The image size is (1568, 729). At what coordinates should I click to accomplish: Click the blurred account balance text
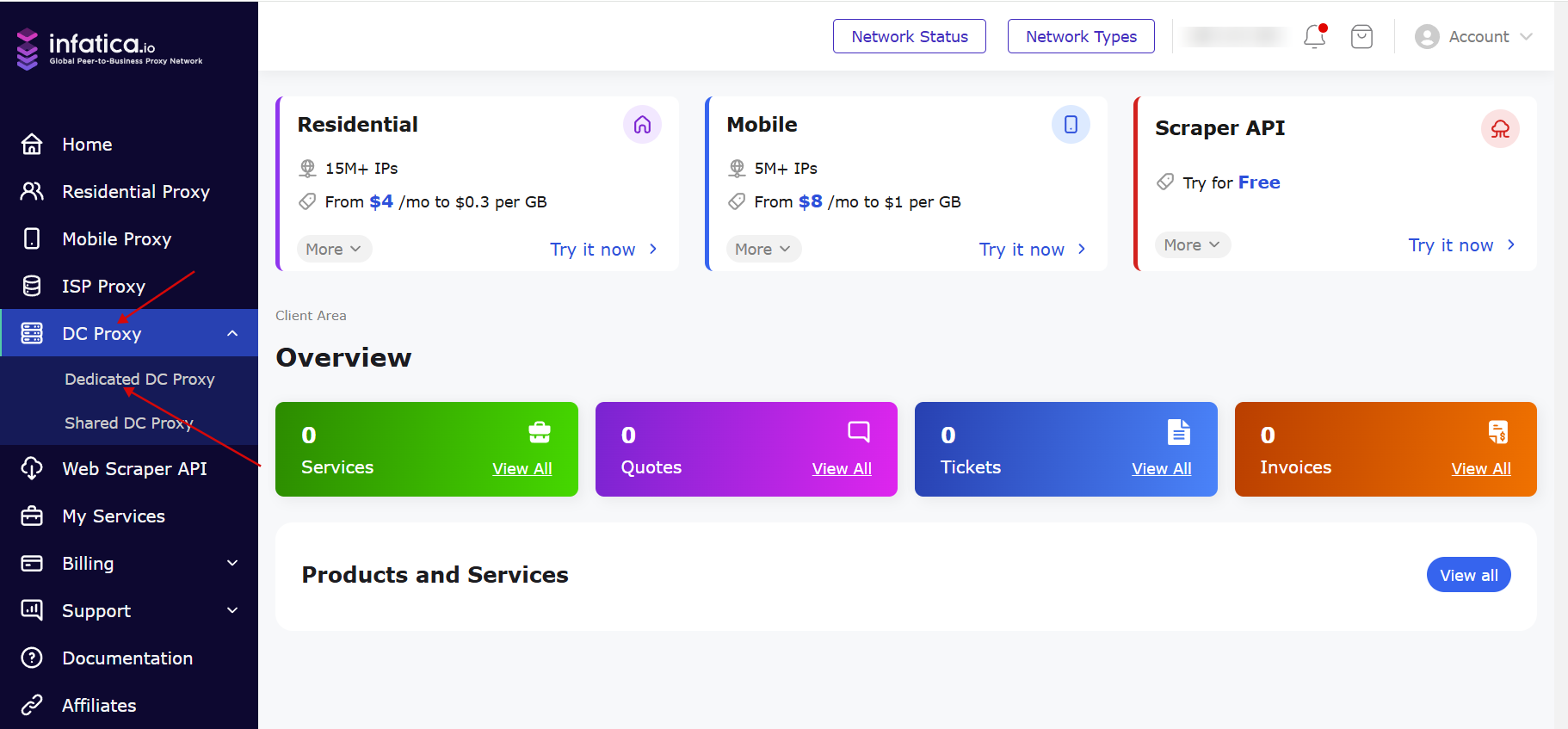point(1234,36)
